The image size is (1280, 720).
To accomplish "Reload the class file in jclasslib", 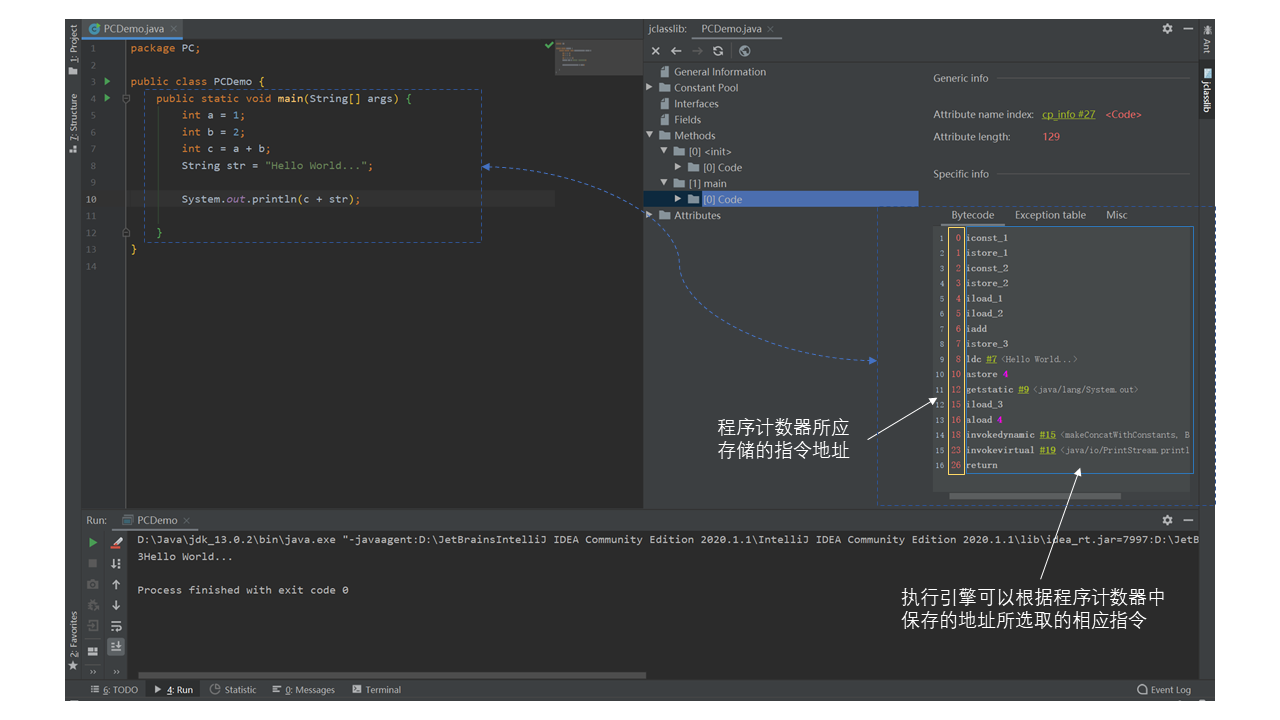I will coord(718,51).
